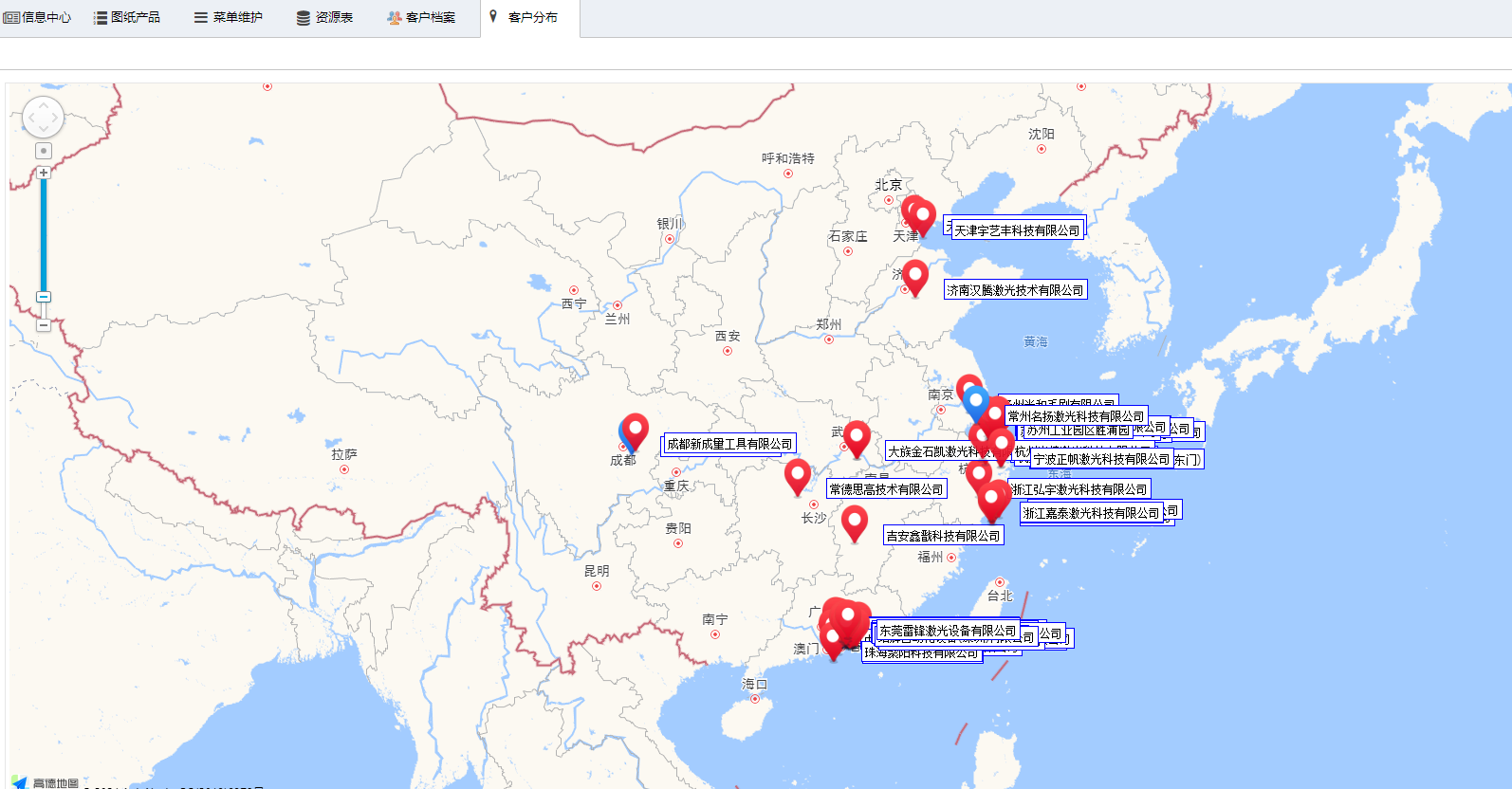Select the red marker at Chengdu
Screen dimensions: 1512x789
[x=636, y=429]
